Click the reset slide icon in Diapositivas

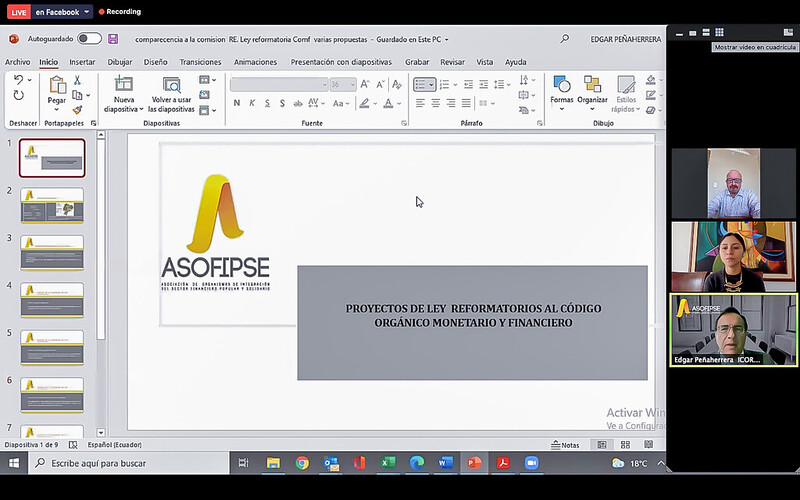205,95
